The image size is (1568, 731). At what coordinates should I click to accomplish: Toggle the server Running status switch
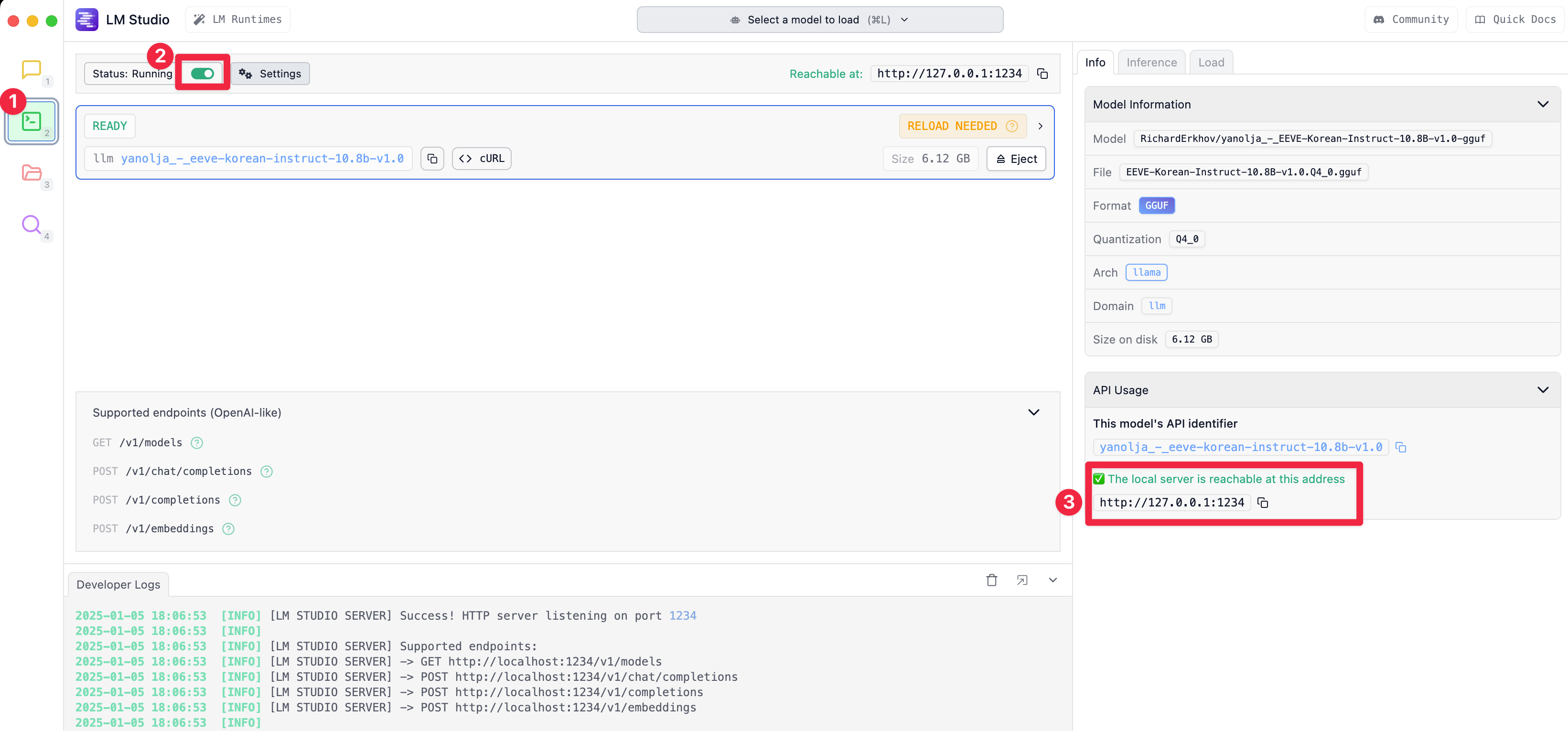pyautogui.click(x=202, y=74)
